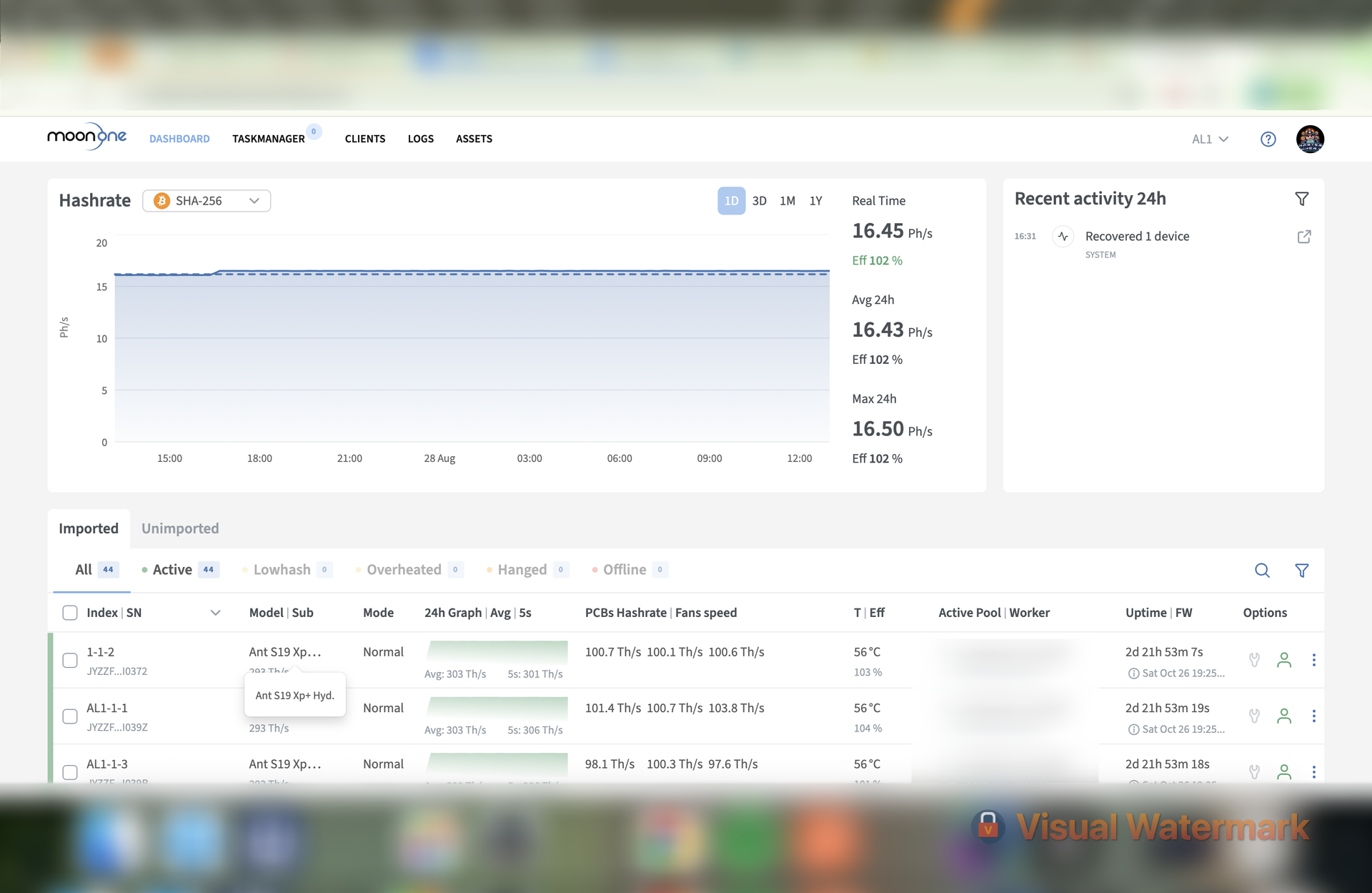Viewport: 1372px width, 893px height.
Task: Filter recent activity with funnel icon
Action: (1301, 199)
